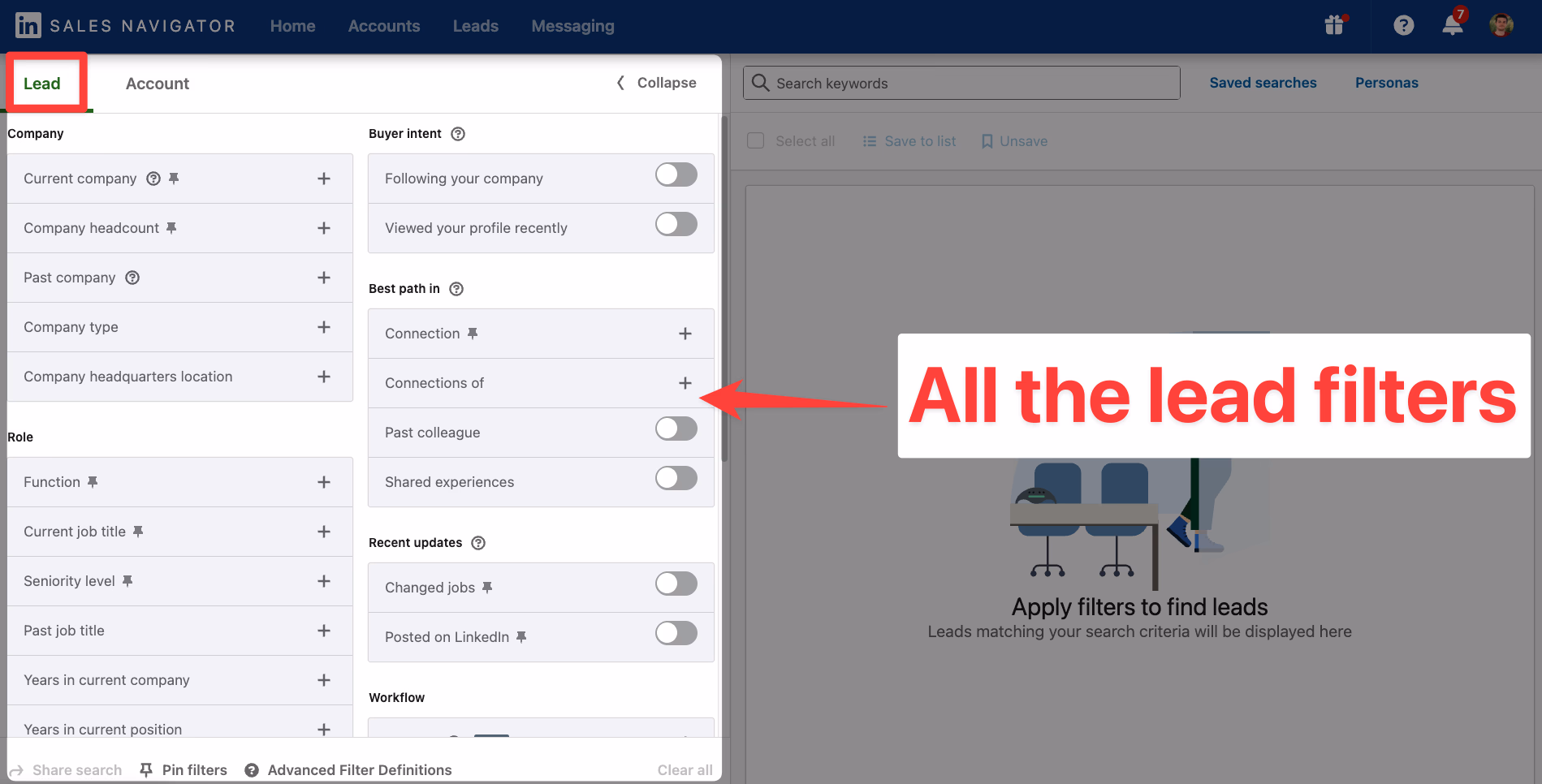
Task: Click the filter panel scrollbar
Action: 724,288
